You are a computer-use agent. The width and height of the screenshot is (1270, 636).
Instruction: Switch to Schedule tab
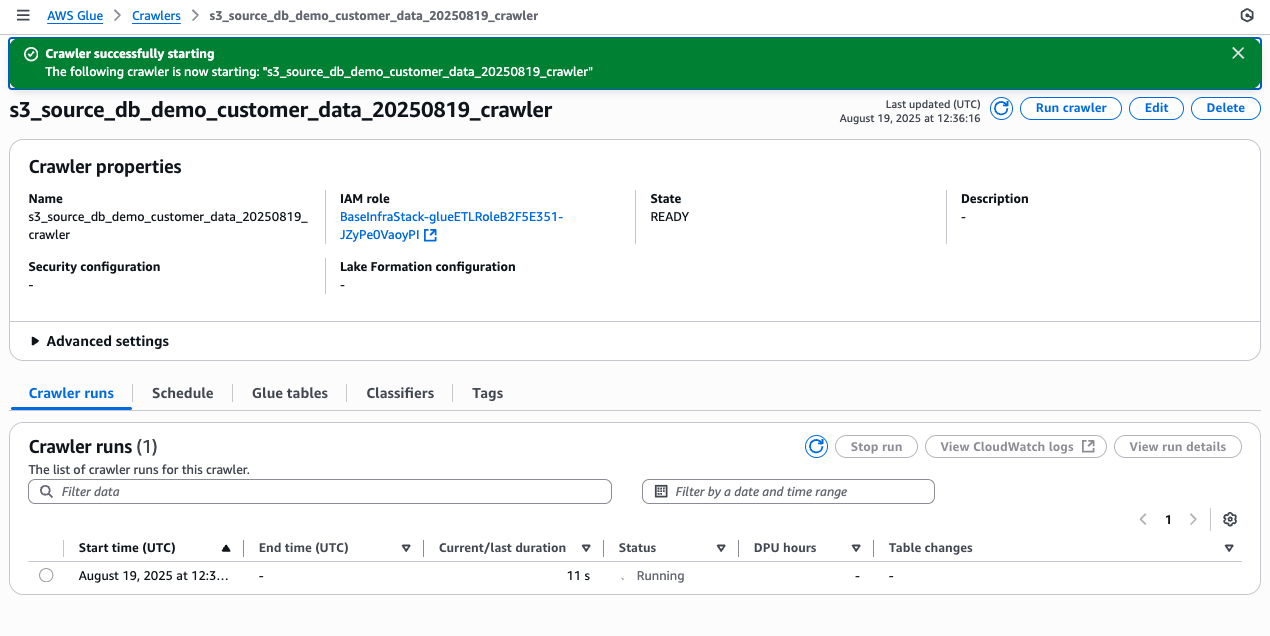click(x=182, y=393)
